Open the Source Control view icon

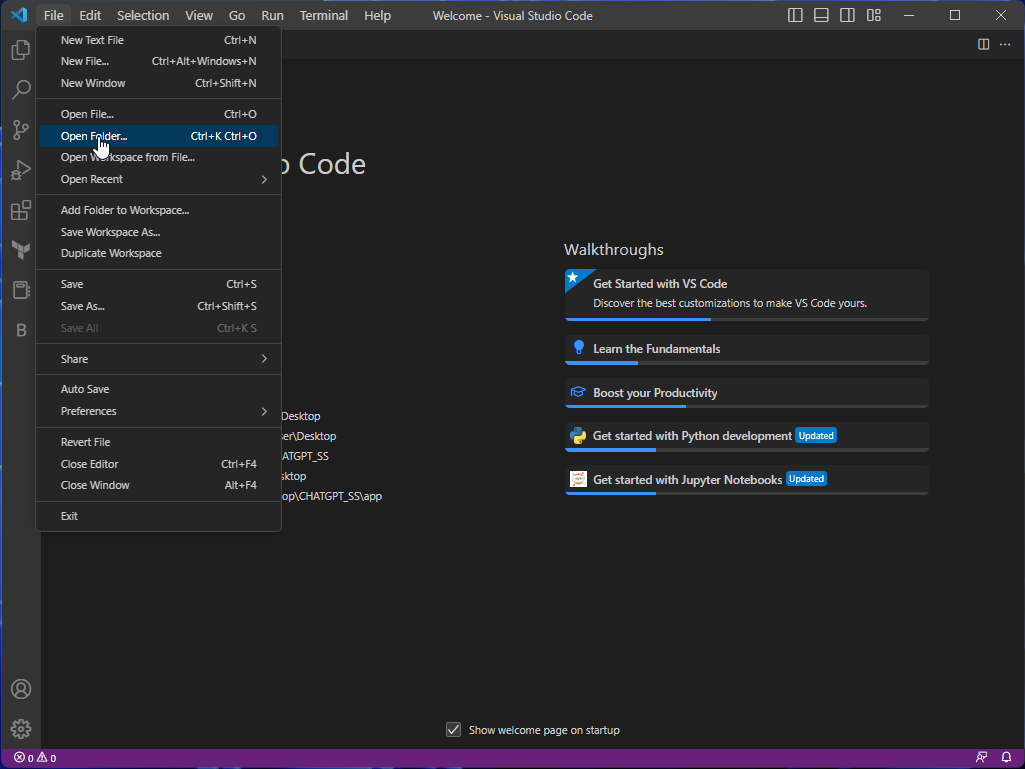tap(21, 129)
